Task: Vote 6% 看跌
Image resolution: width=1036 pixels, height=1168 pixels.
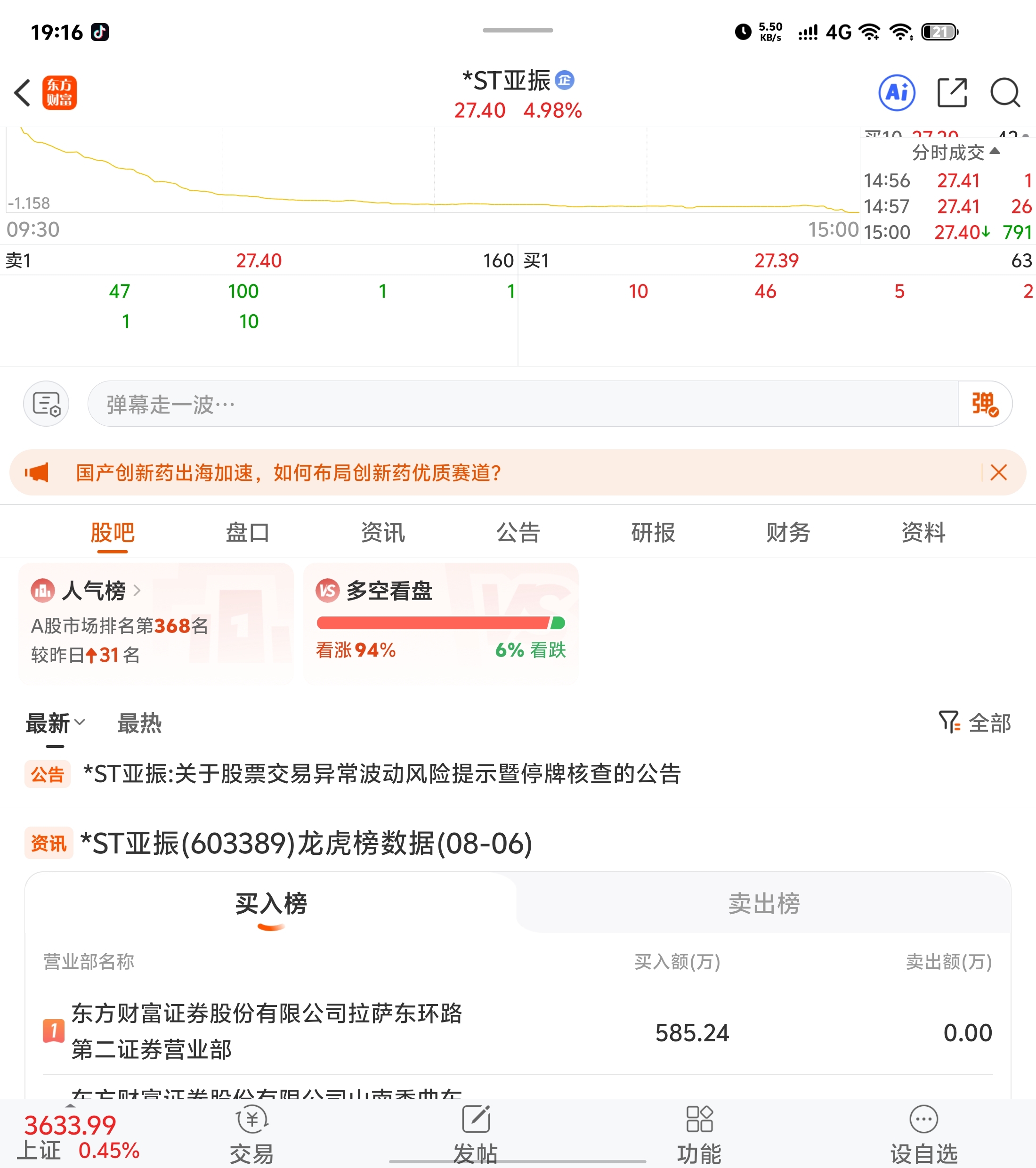Action: tap(530, 650)
